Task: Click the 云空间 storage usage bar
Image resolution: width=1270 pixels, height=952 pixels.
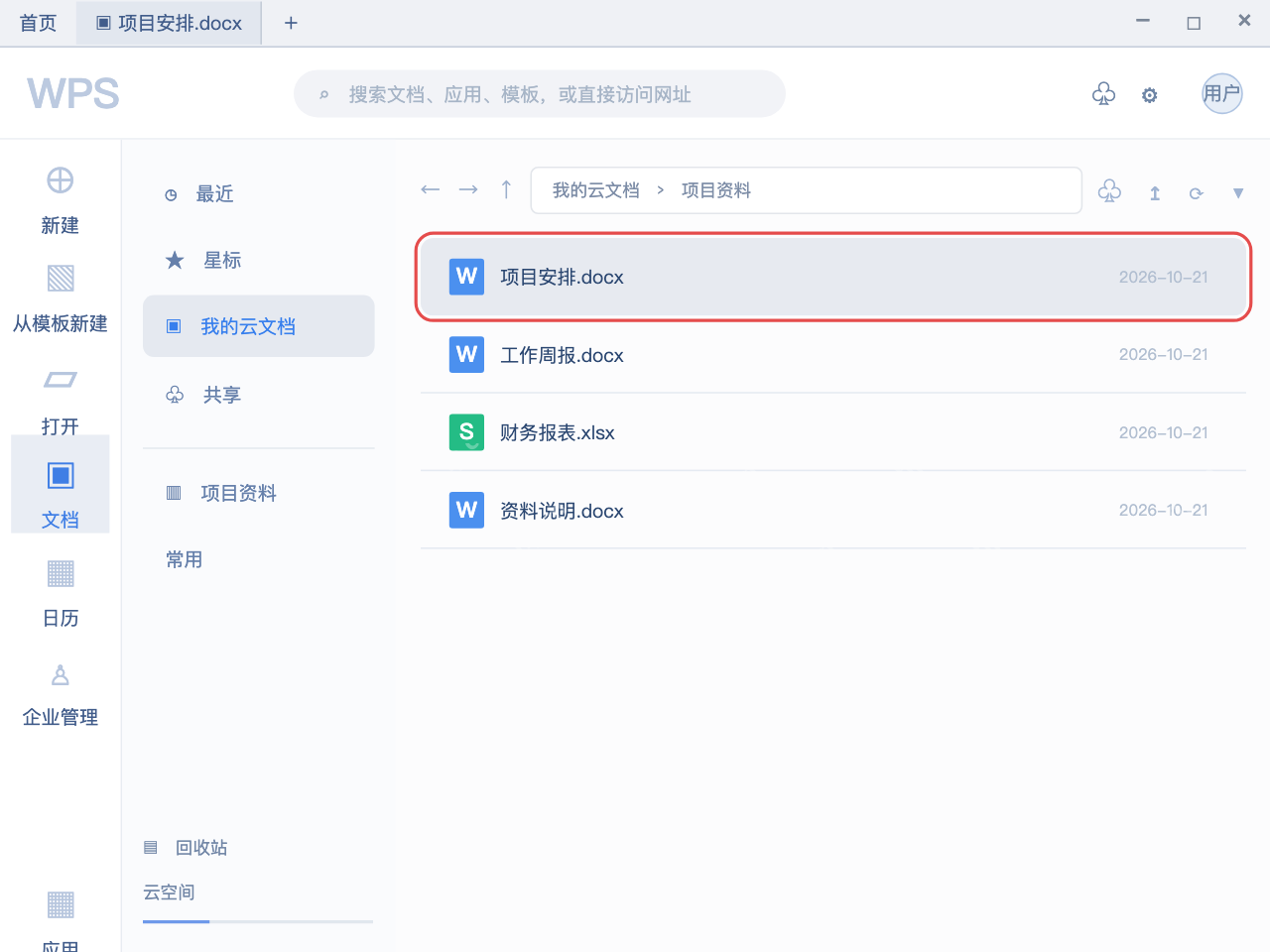Action: click(258, 921)
